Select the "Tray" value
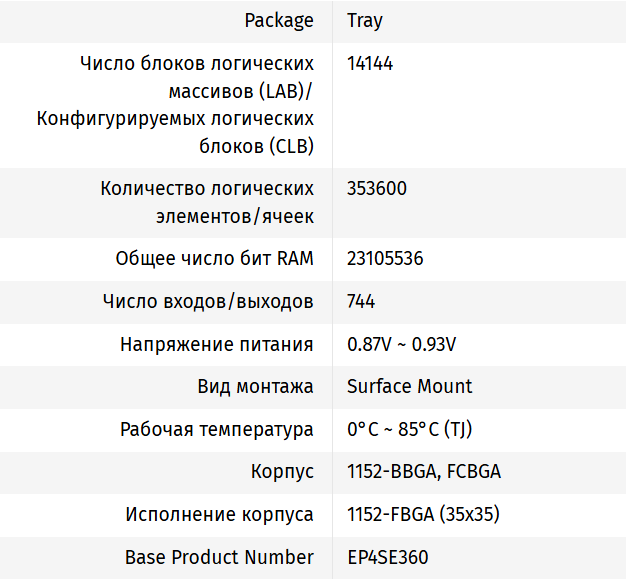The image size is (626, 582). pyautogui.click(x=365, y=20)
